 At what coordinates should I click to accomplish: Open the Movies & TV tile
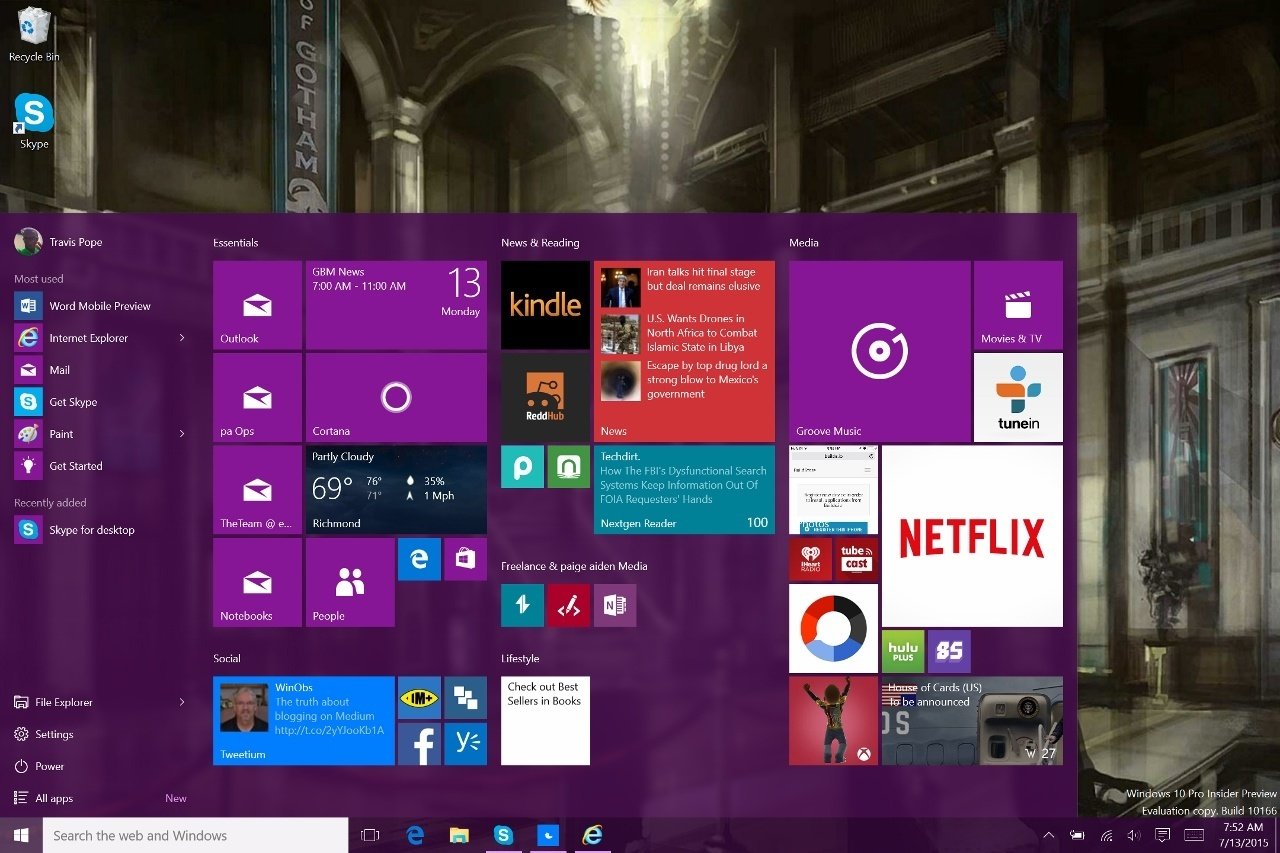[x=1018, y=305]
